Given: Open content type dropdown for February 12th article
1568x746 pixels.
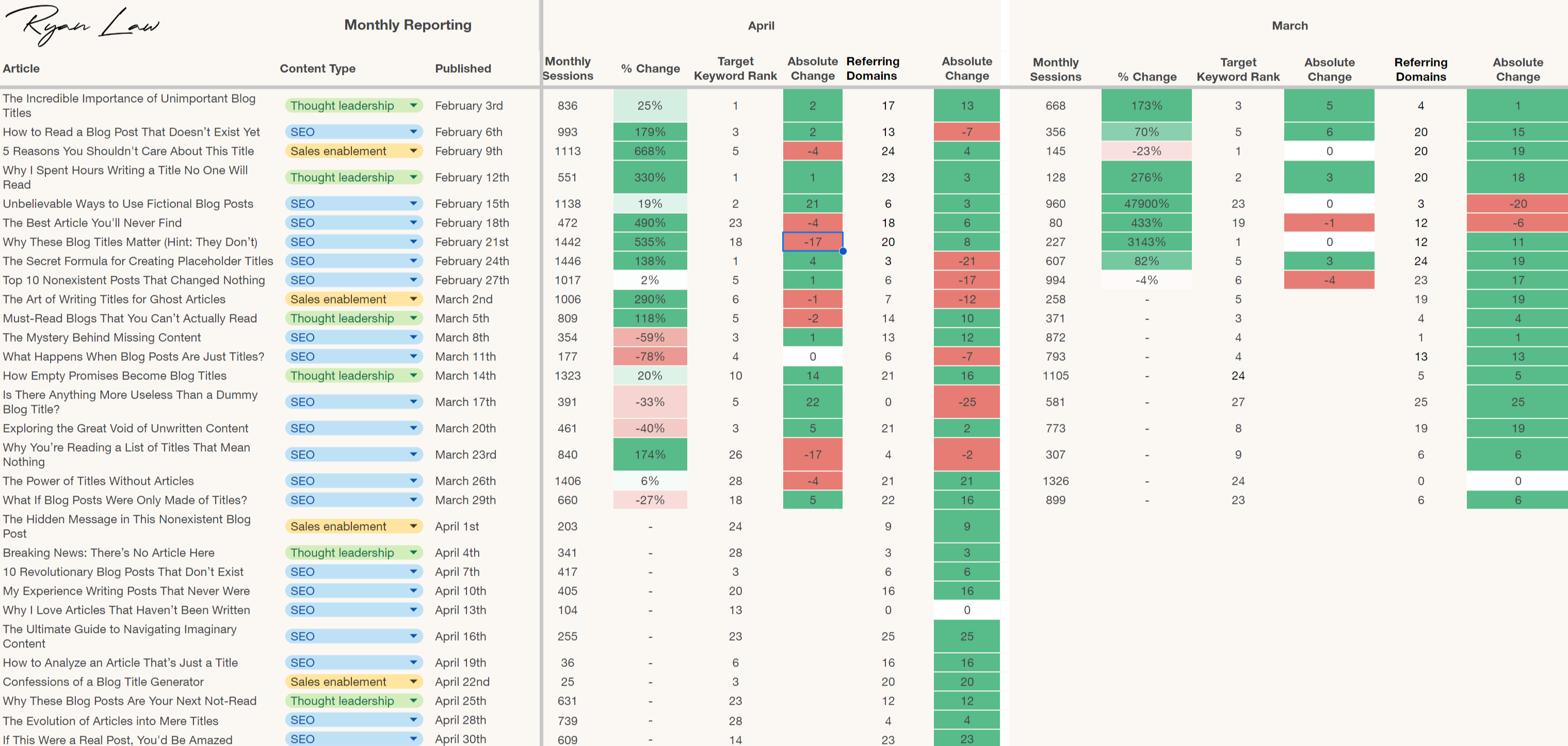Looking at the screenshot, I should click(x=413, y=177).
